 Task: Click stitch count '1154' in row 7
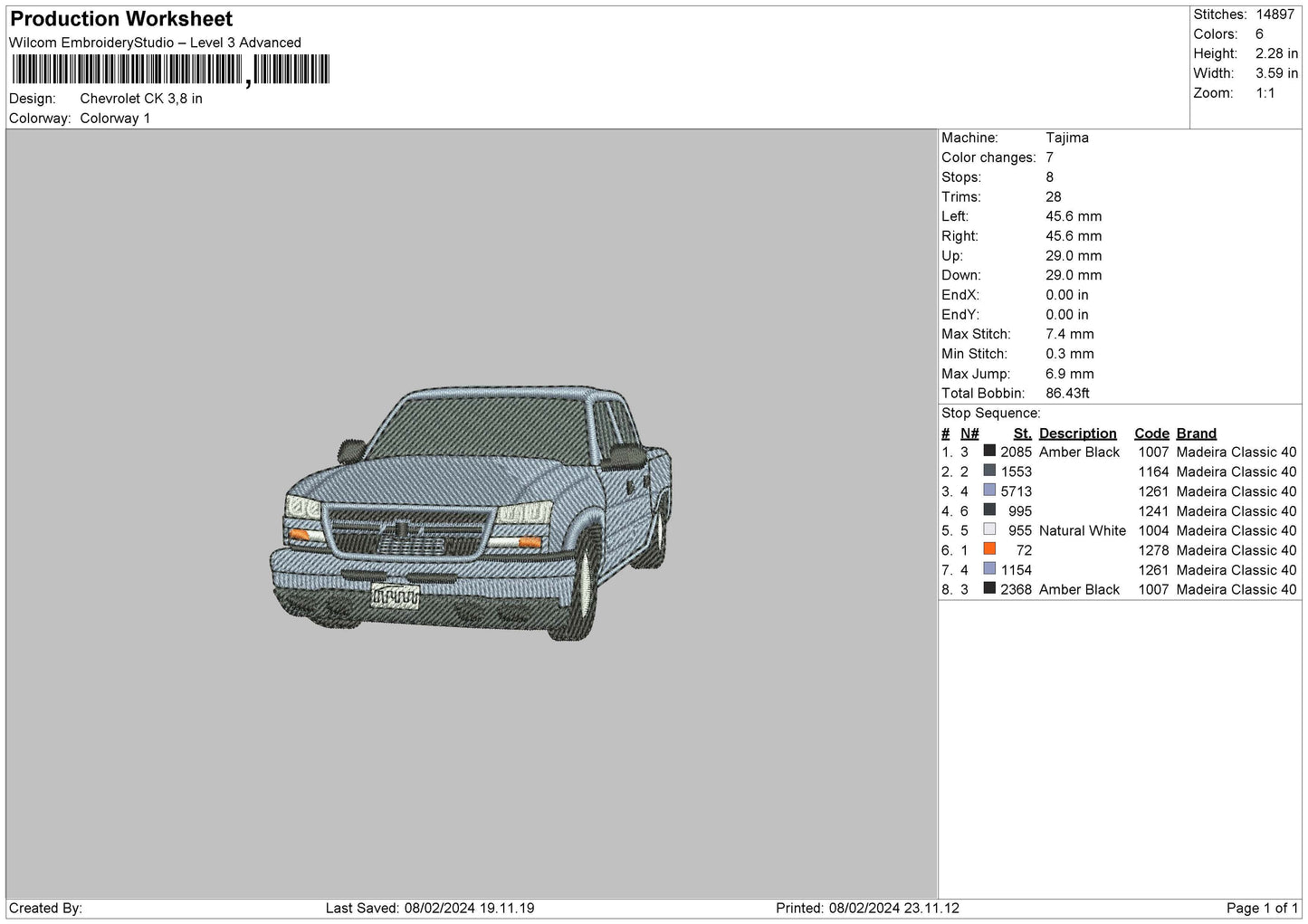click(1016, 570)
